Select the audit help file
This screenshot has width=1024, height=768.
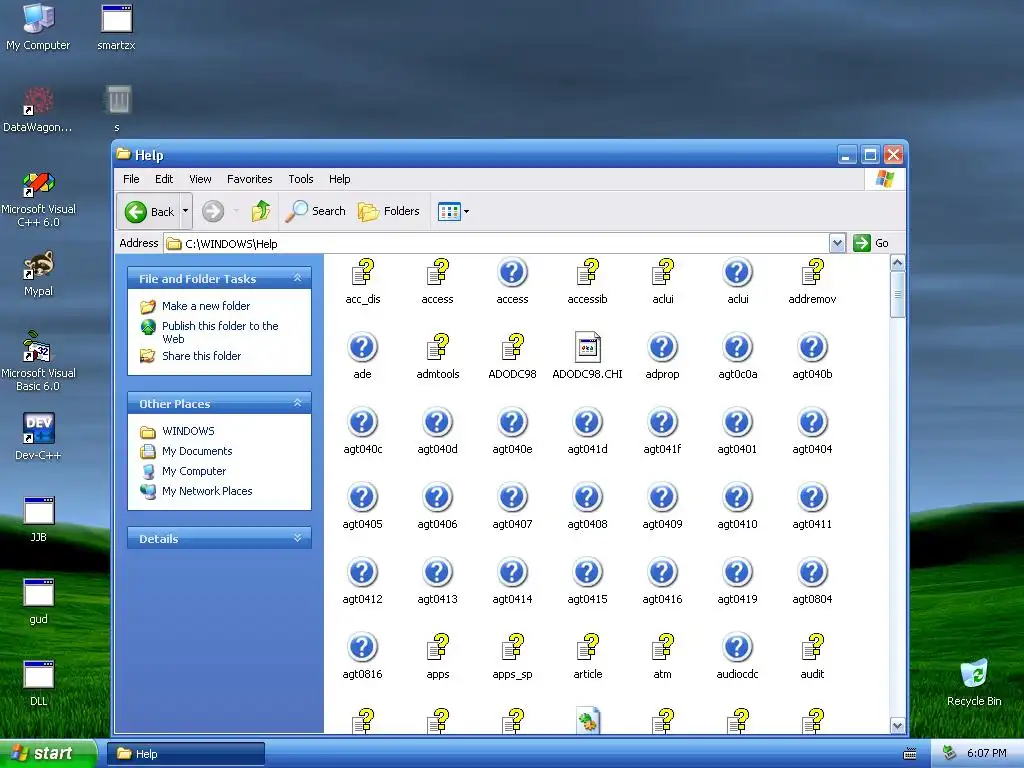coord(812,657)
